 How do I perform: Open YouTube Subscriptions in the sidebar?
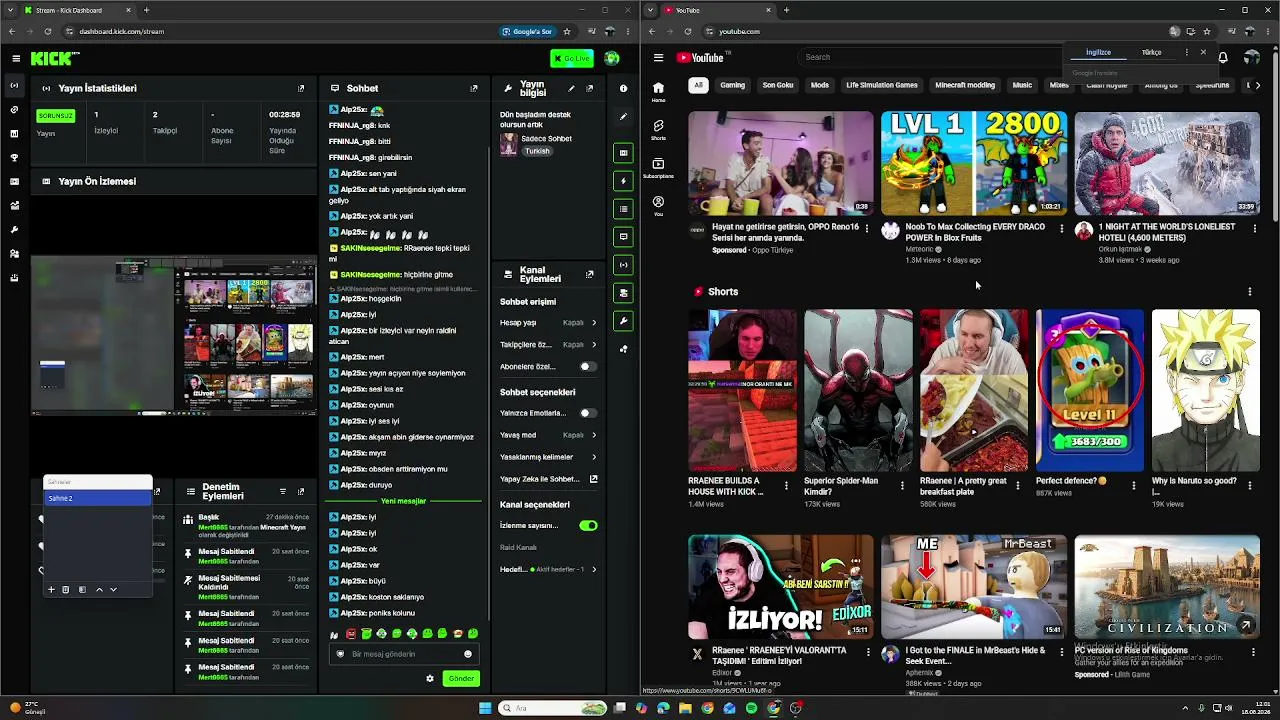coord(658,167)
